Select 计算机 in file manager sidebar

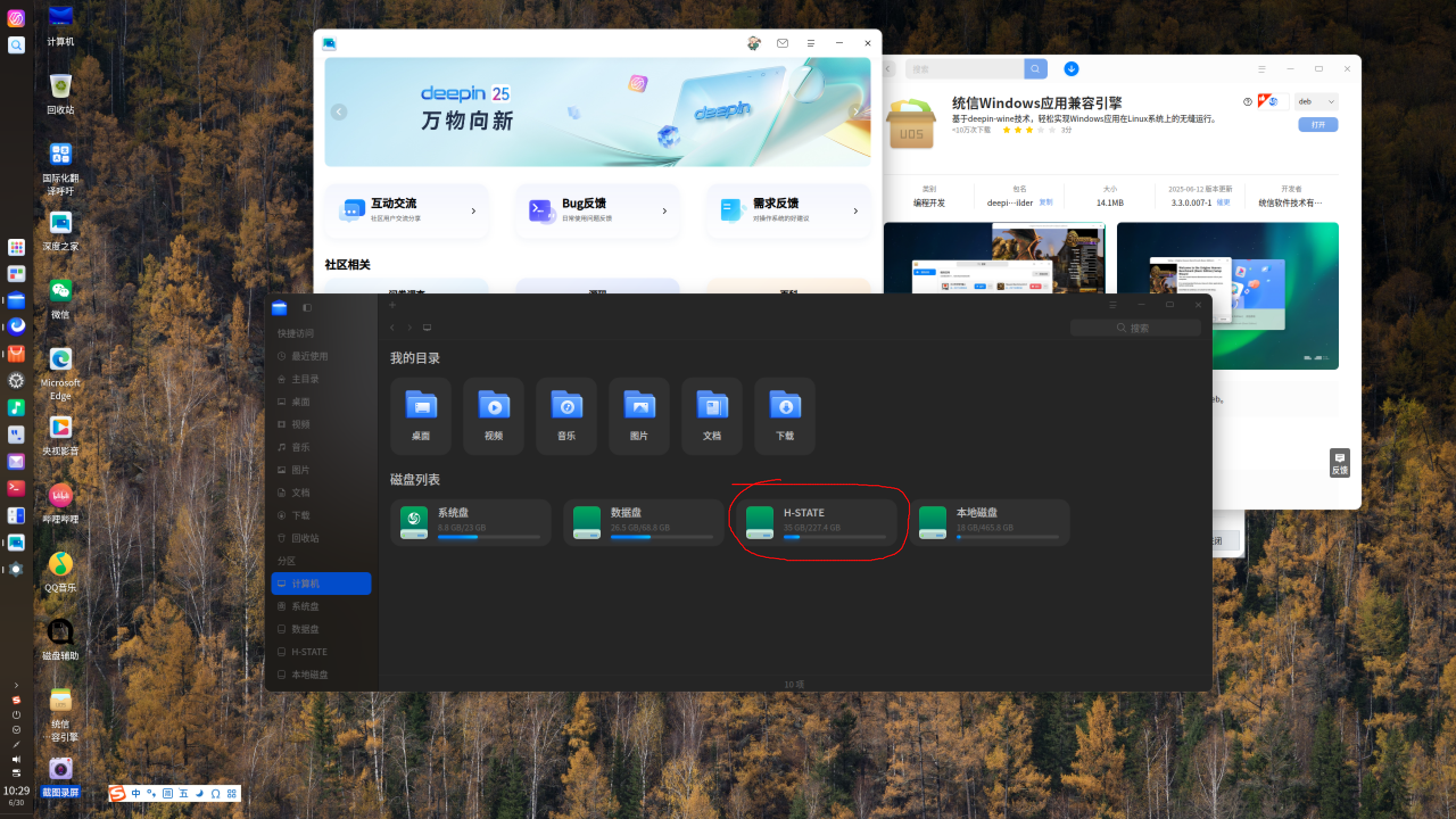pos(321,584)
